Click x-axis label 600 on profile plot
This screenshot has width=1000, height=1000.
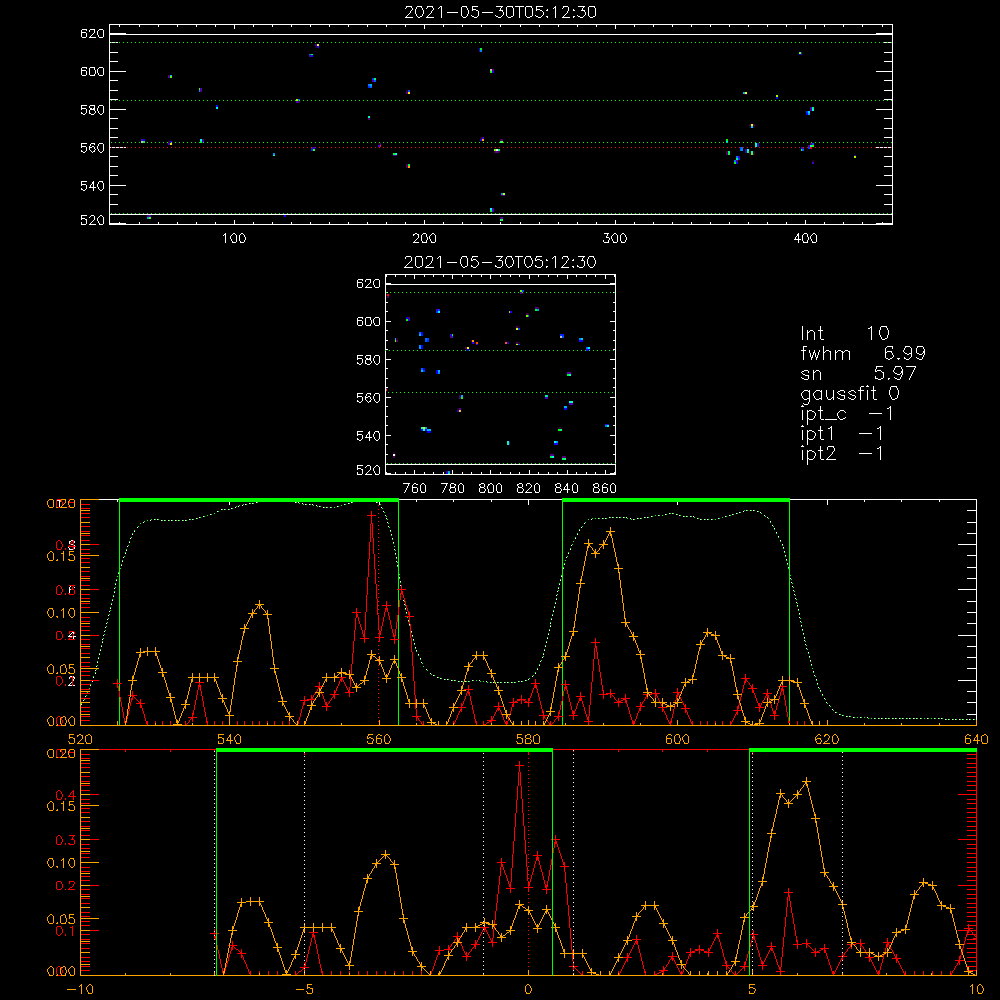[x=677, y=739]
